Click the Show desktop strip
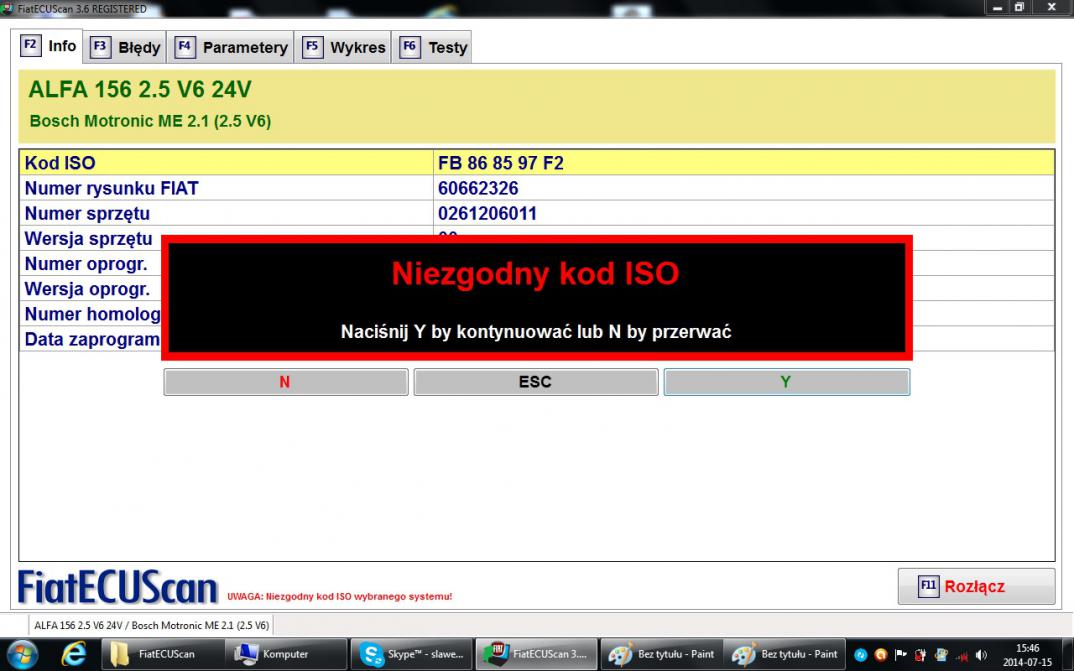Viewport: 1074px width, 671px height. [x=1067, y=655]
